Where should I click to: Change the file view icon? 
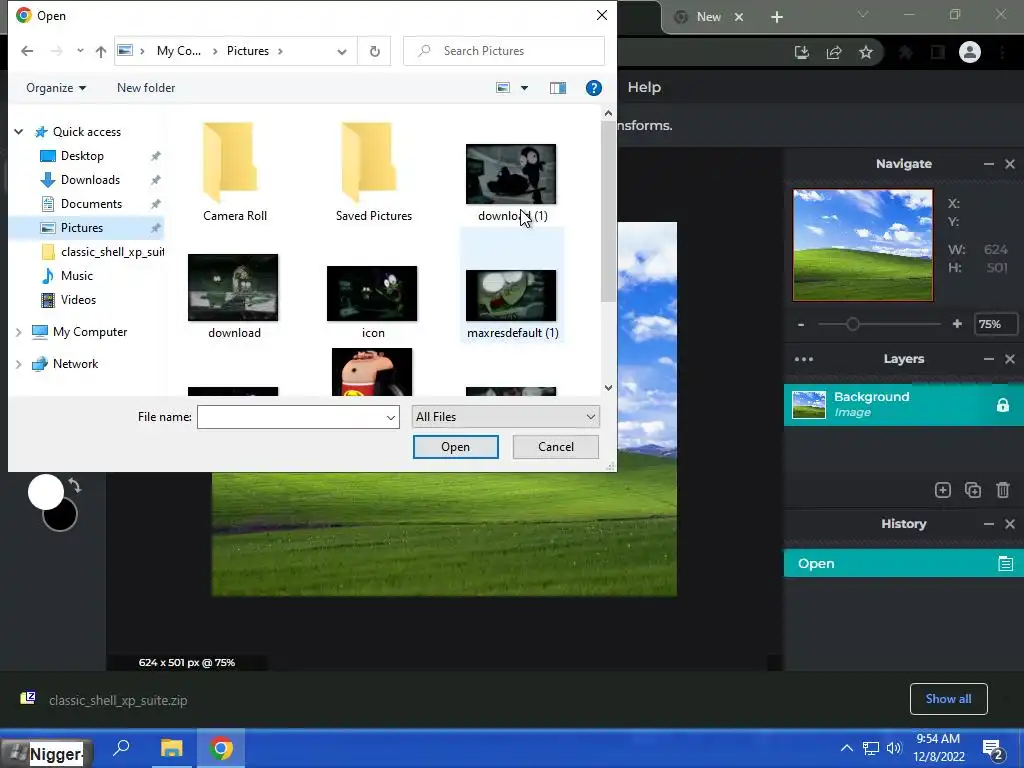(503, 88)
